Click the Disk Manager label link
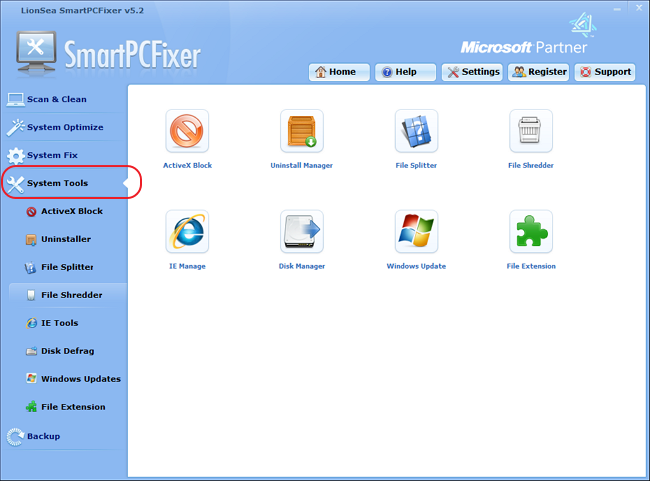650x481 pixels. (302, 266)
